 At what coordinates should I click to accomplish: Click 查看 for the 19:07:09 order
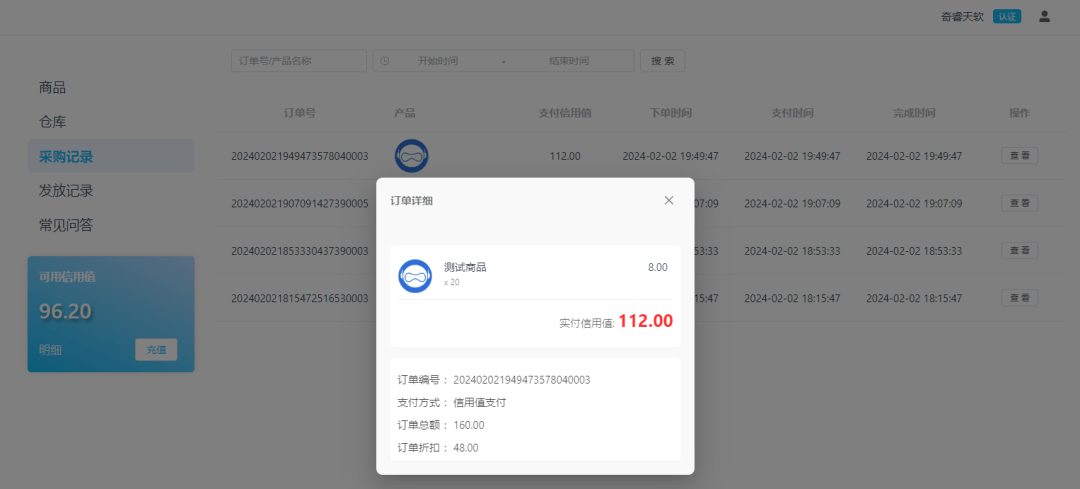1019,203
